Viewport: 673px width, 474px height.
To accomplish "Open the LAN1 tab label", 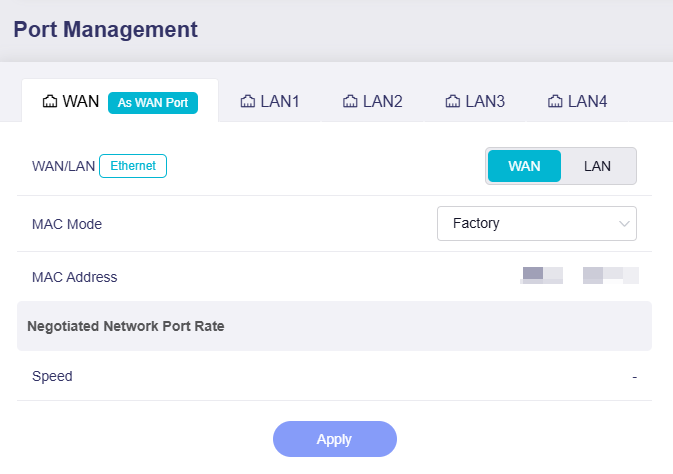I will (x=280, y=101).
